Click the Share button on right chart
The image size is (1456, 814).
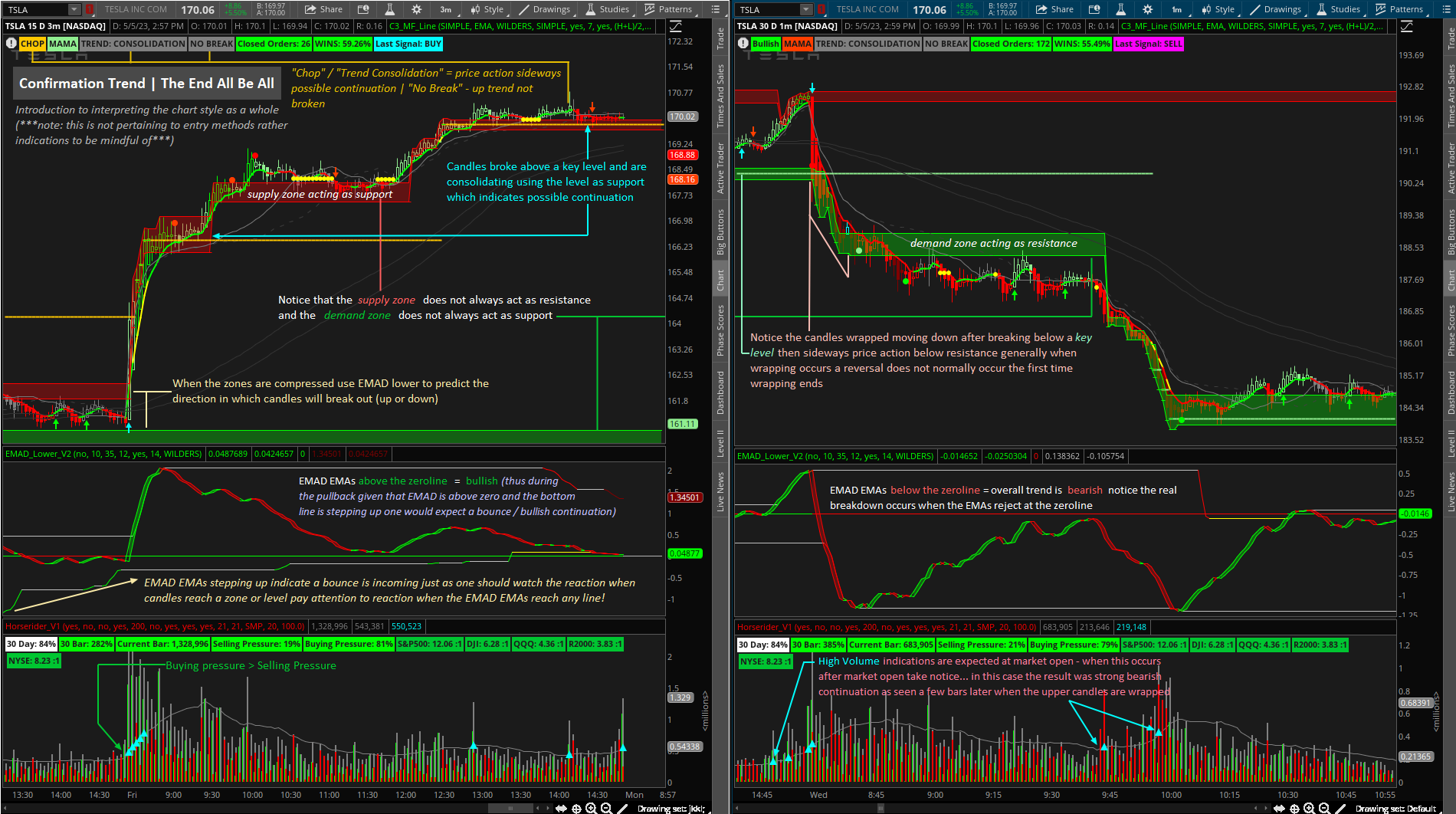1054,9
